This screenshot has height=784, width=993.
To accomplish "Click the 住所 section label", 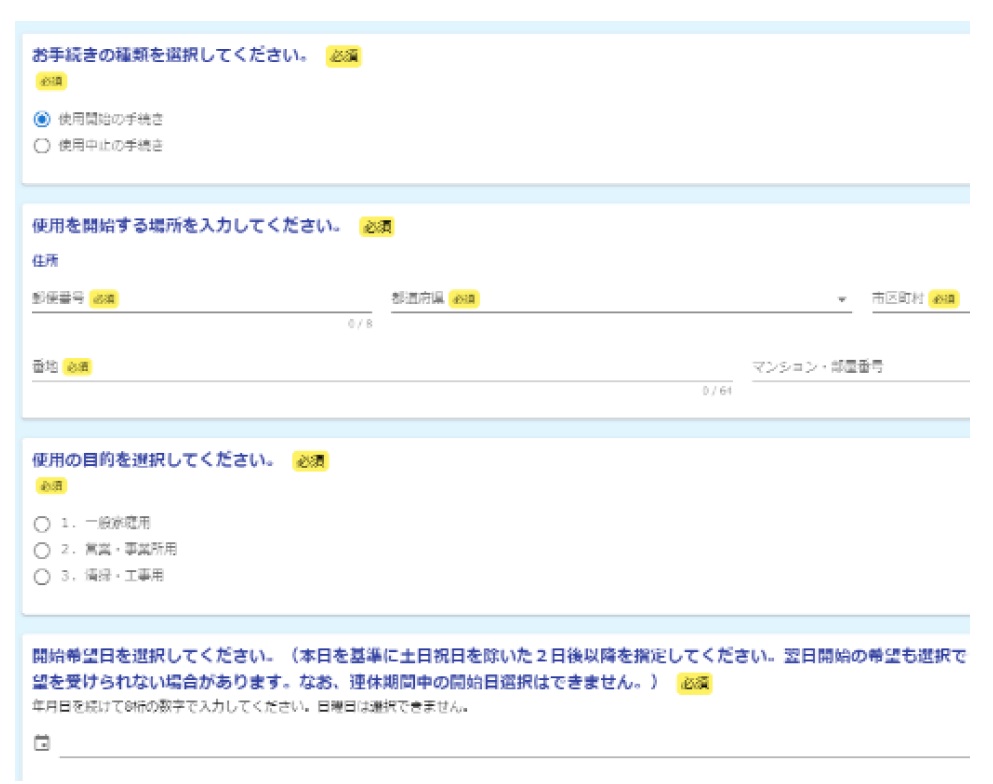I will [45, 261].
